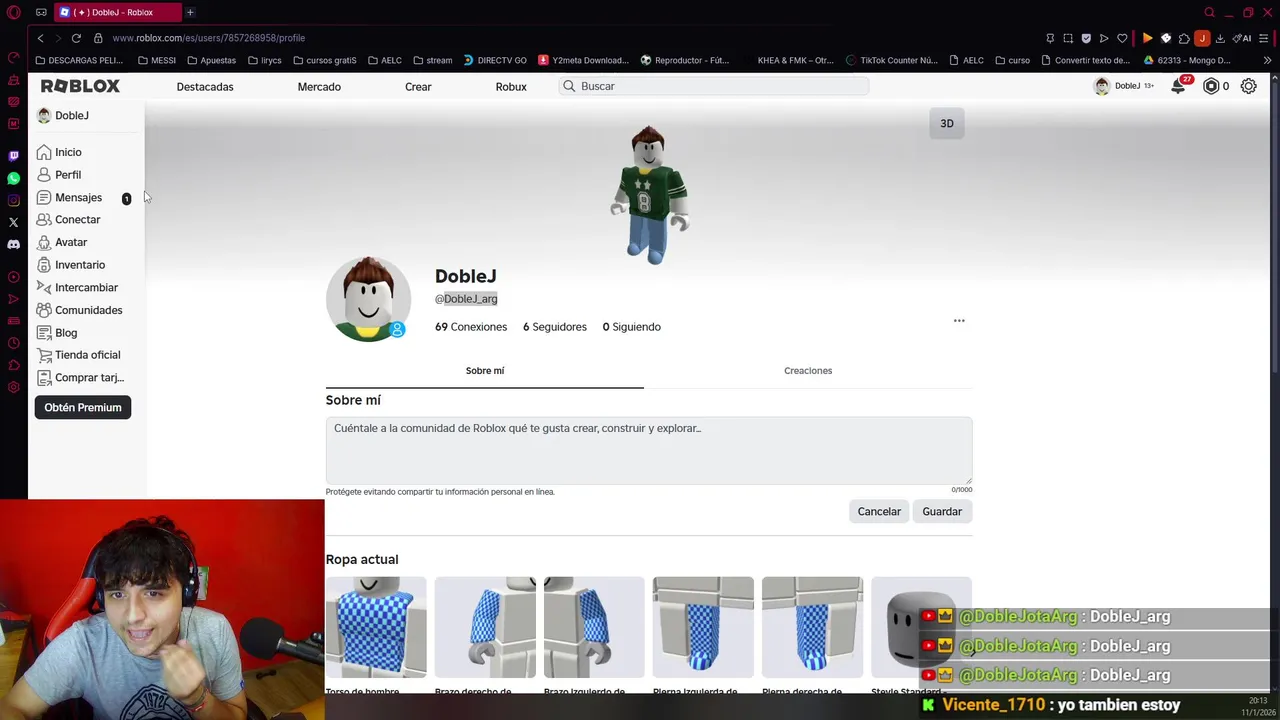The height and width of the screenshot is (720, 1280).
Task: Add page to bookmarks with heart icon
Action: (x=1122, y=38)
